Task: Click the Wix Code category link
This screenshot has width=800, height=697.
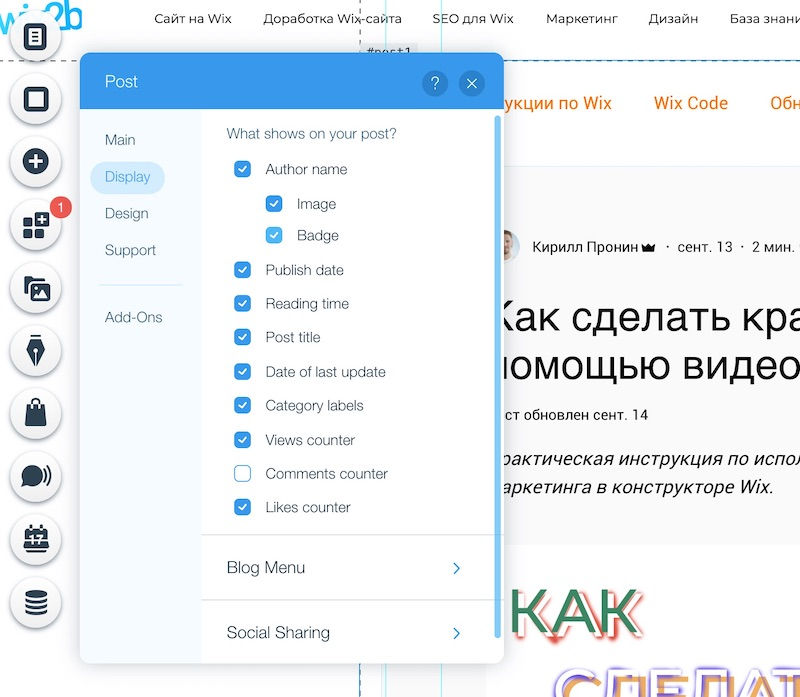Action: pyautogui.click(x=691, y=103)
